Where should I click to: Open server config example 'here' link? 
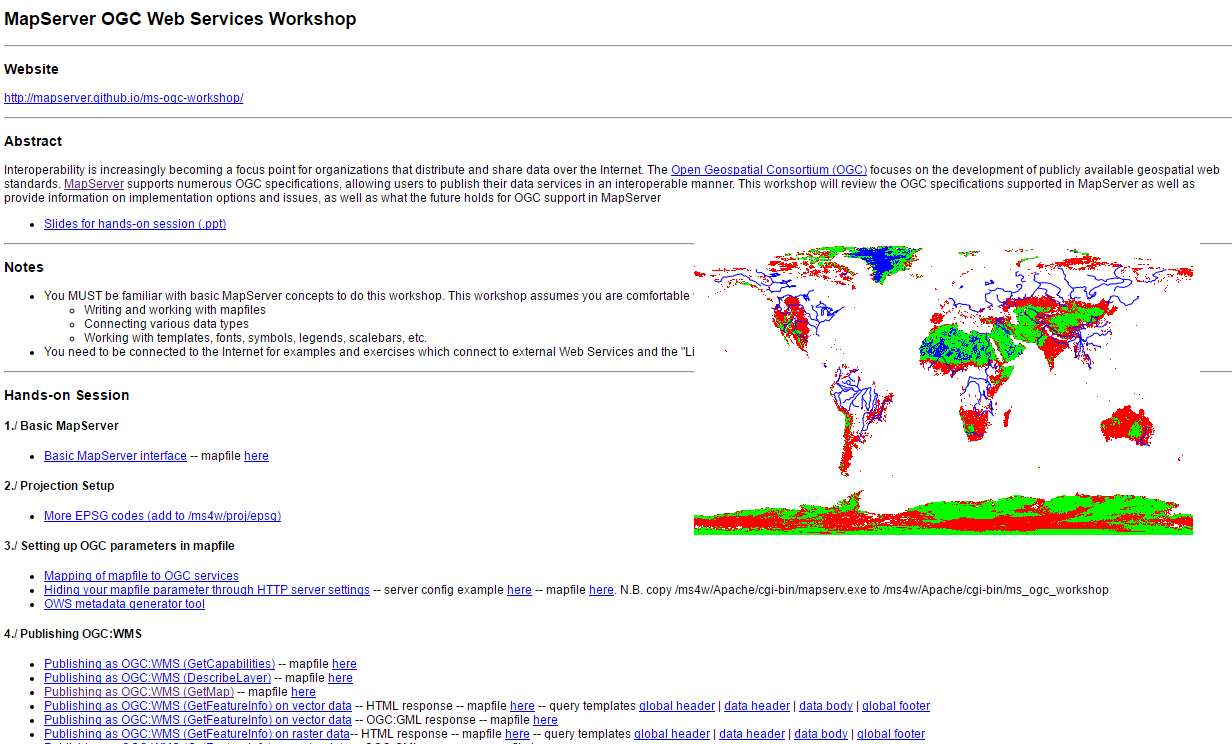pos(519,590)
